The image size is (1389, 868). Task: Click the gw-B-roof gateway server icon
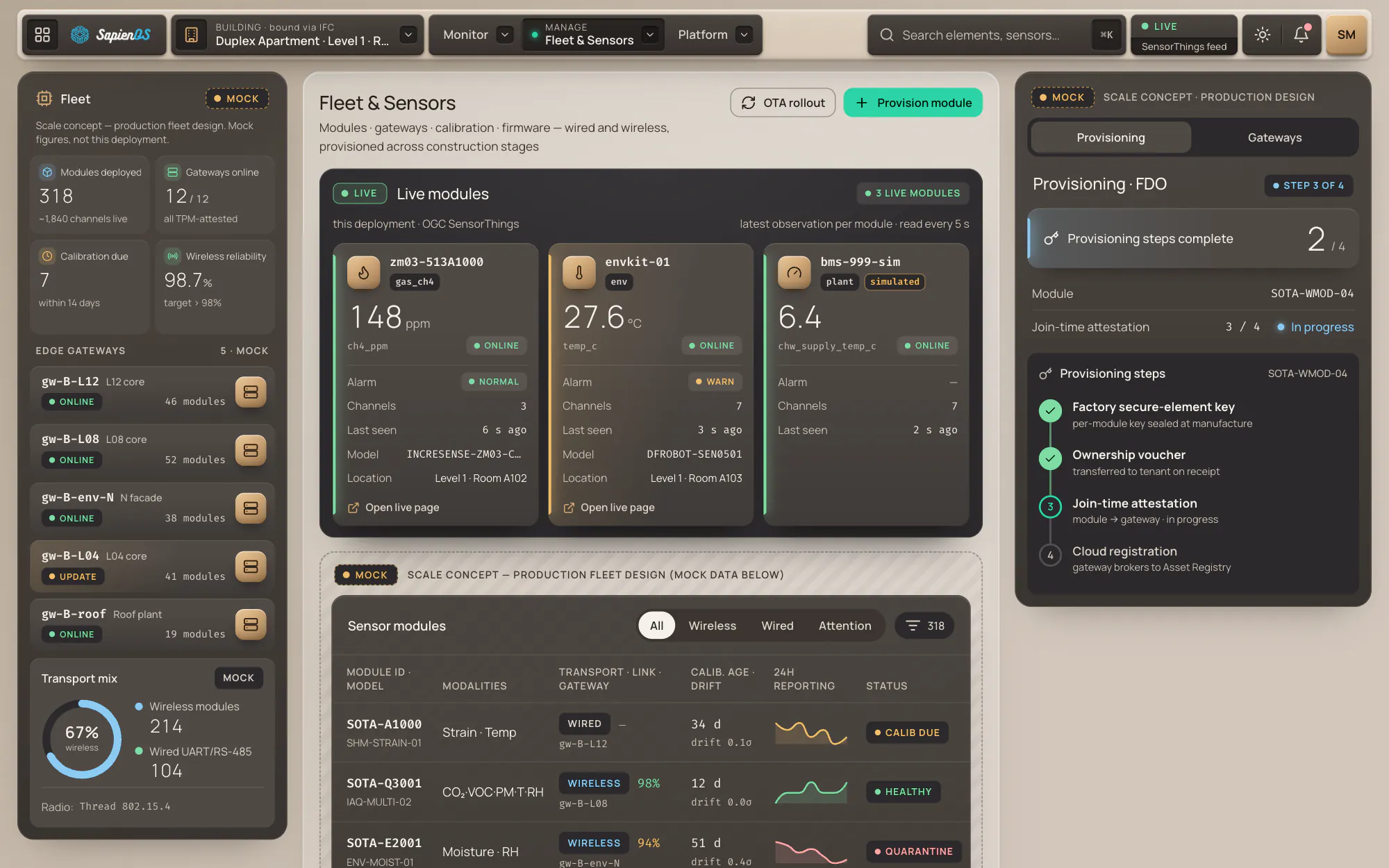coord(251,624)
